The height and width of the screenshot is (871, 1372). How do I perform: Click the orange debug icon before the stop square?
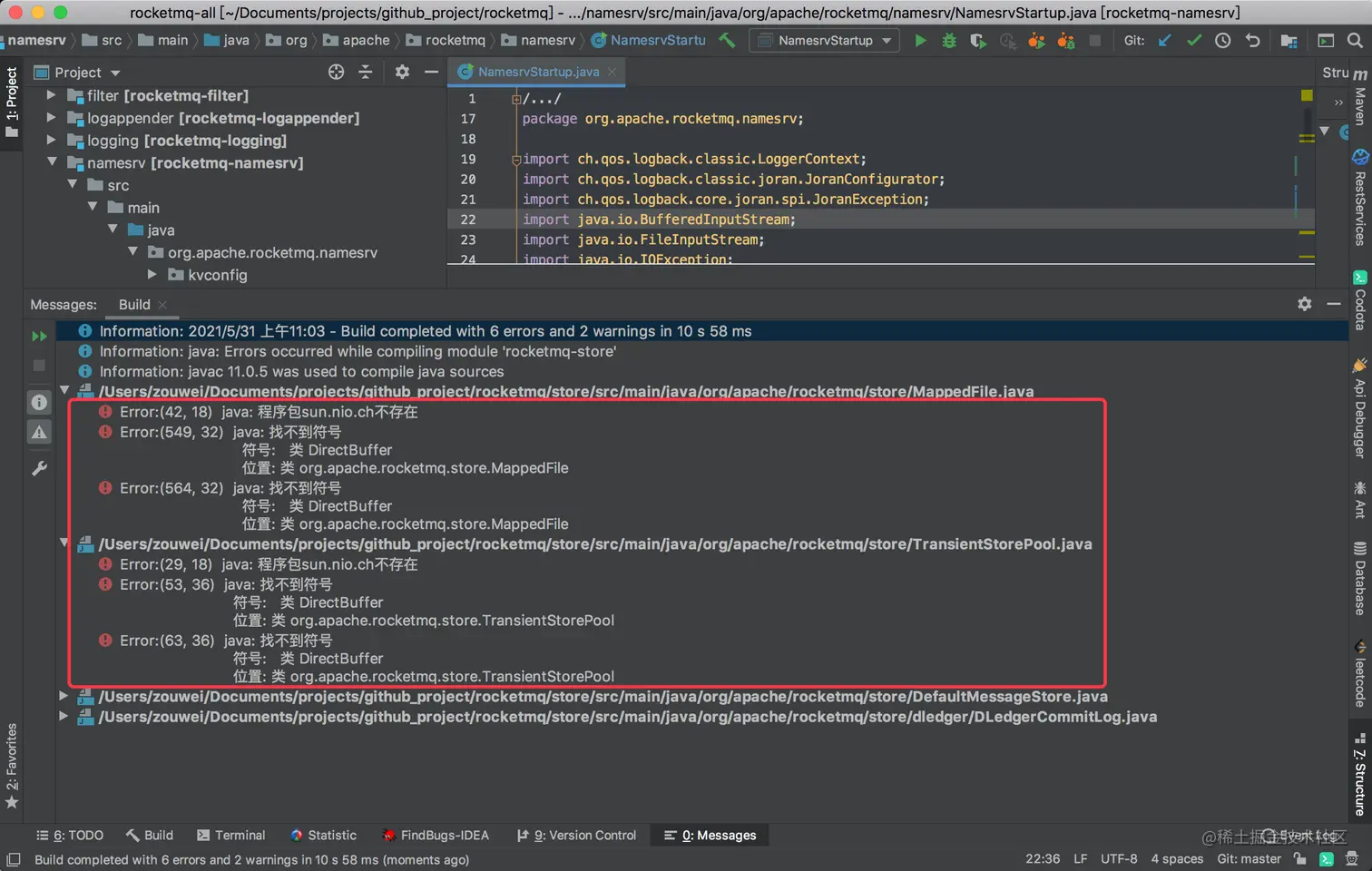pyautogui.click(x=1066, y=40)
